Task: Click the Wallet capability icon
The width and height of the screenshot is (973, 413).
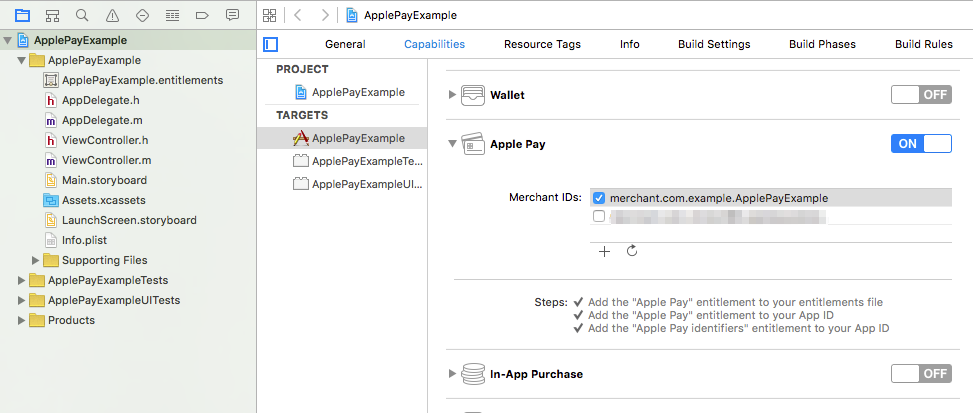Action: click(x=473, y=95)
